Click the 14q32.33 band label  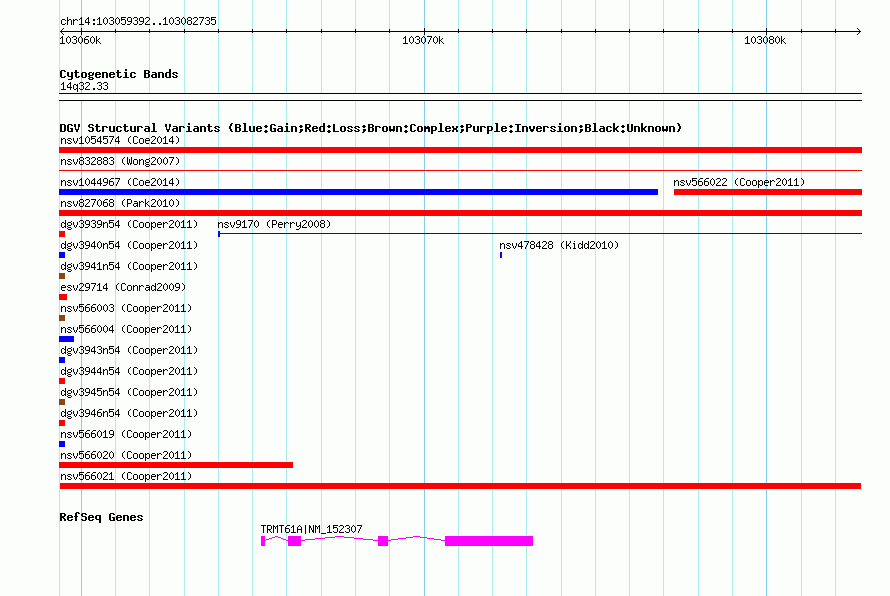click(84, 86)
